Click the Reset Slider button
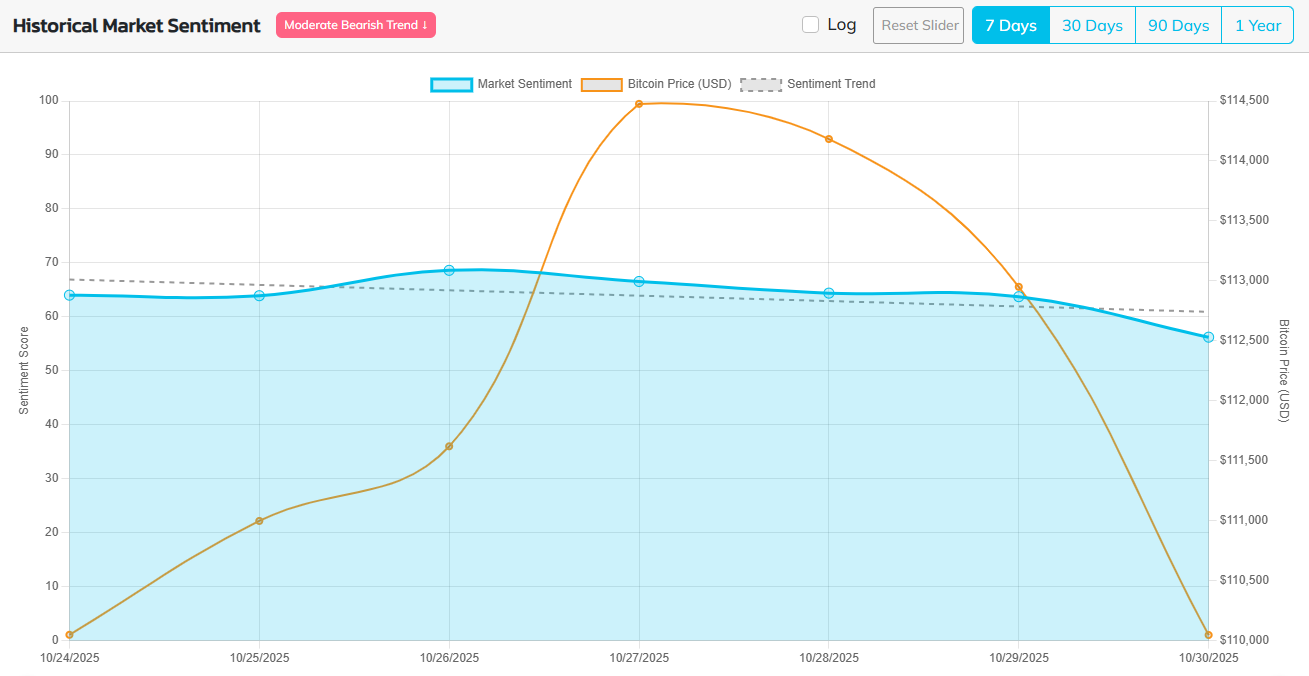This screenshot has width=1309, height=676. click(x=918, y=26)
